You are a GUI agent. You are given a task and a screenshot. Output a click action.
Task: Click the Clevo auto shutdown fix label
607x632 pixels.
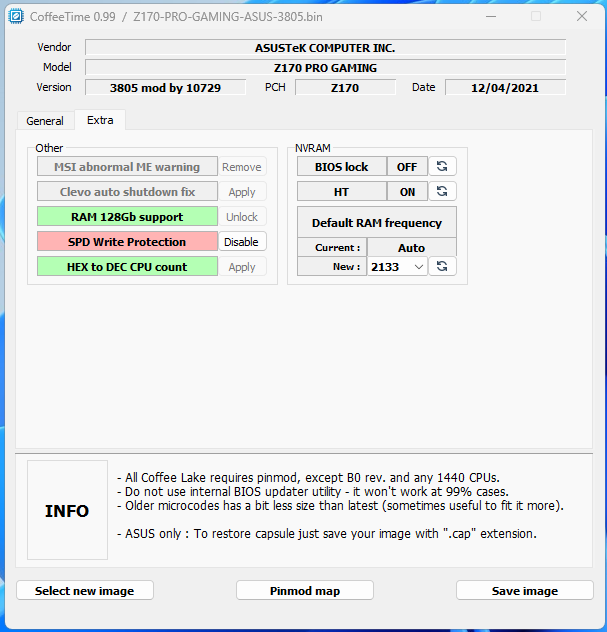click(127, 192)
